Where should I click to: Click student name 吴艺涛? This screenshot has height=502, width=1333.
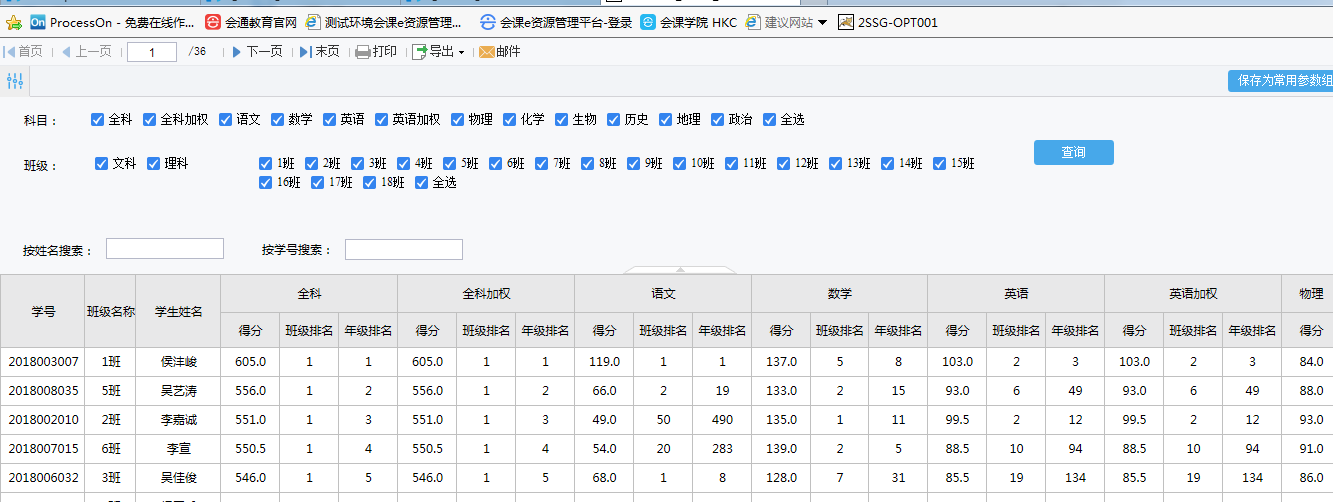178,391
